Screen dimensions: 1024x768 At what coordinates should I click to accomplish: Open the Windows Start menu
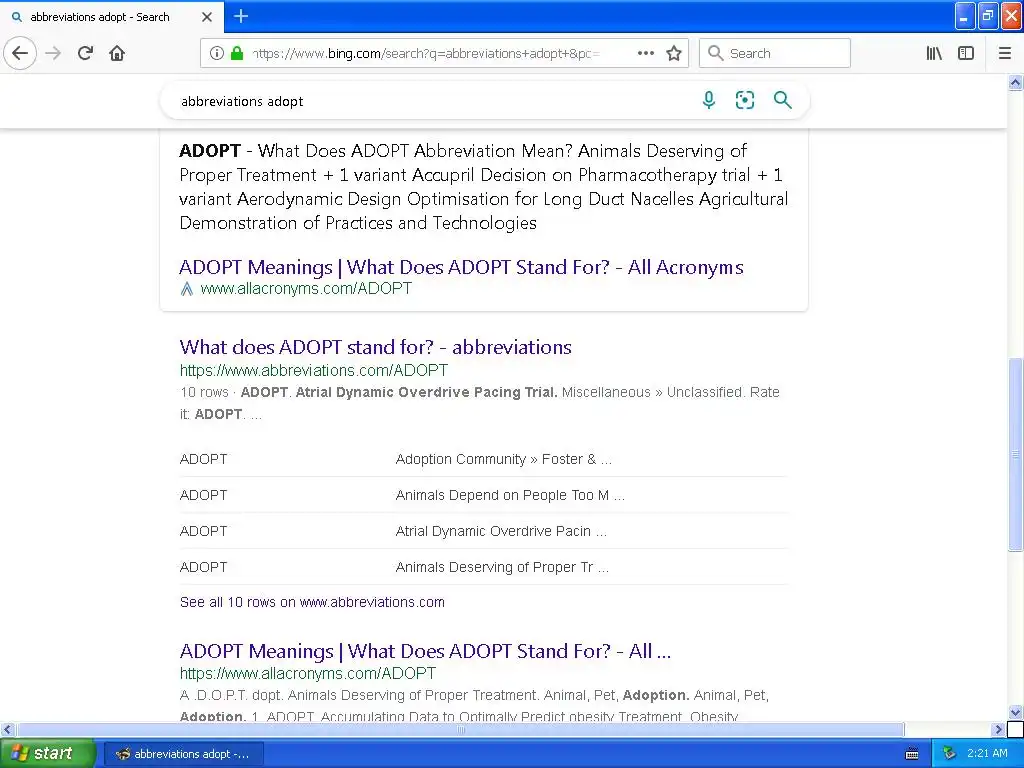[x=47, y=753]
